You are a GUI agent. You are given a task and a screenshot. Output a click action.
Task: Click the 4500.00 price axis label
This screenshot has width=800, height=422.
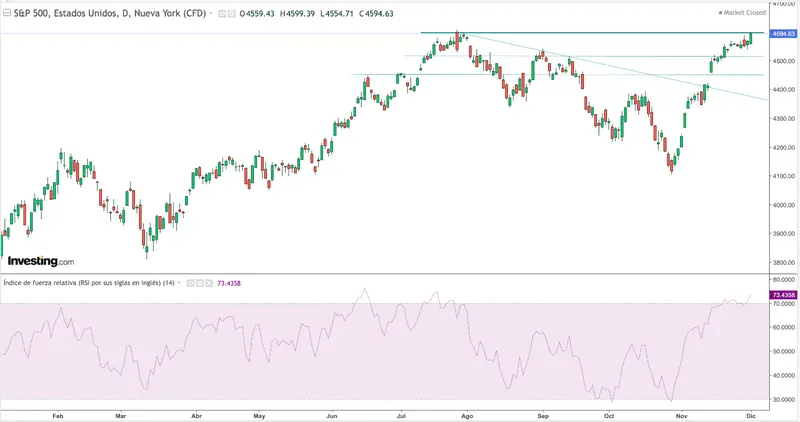point(784,61)
